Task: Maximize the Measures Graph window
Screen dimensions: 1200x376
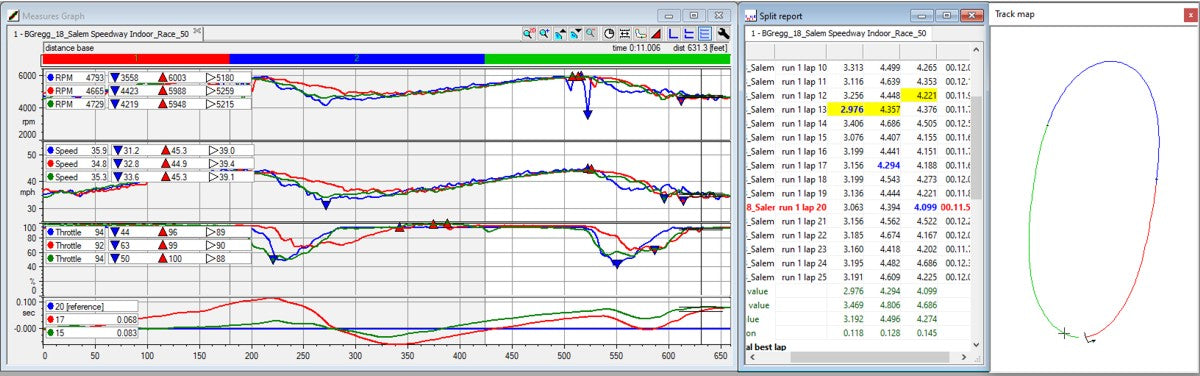Action: [694, 16]
